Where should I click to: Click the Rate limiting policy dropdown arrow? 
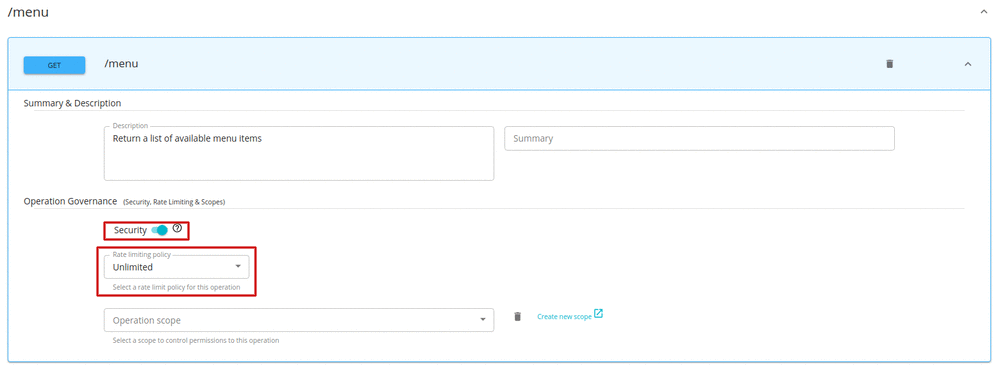coord(238,266)
